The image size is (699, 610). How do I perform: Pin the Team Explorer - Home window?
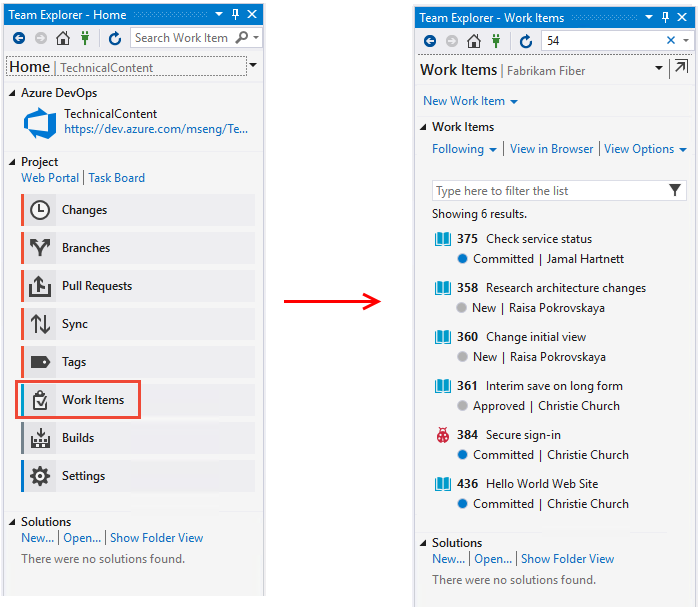point(235,14)
